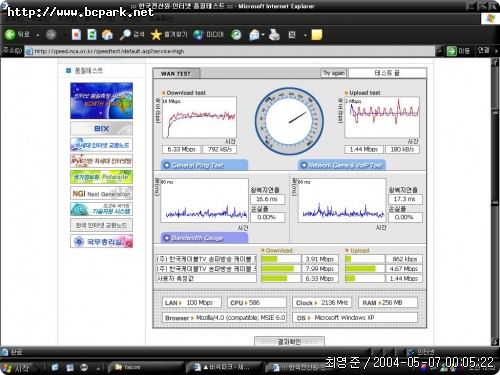Click the North Star banner thumbnail

pyautogui.click(x=101, y=101)
